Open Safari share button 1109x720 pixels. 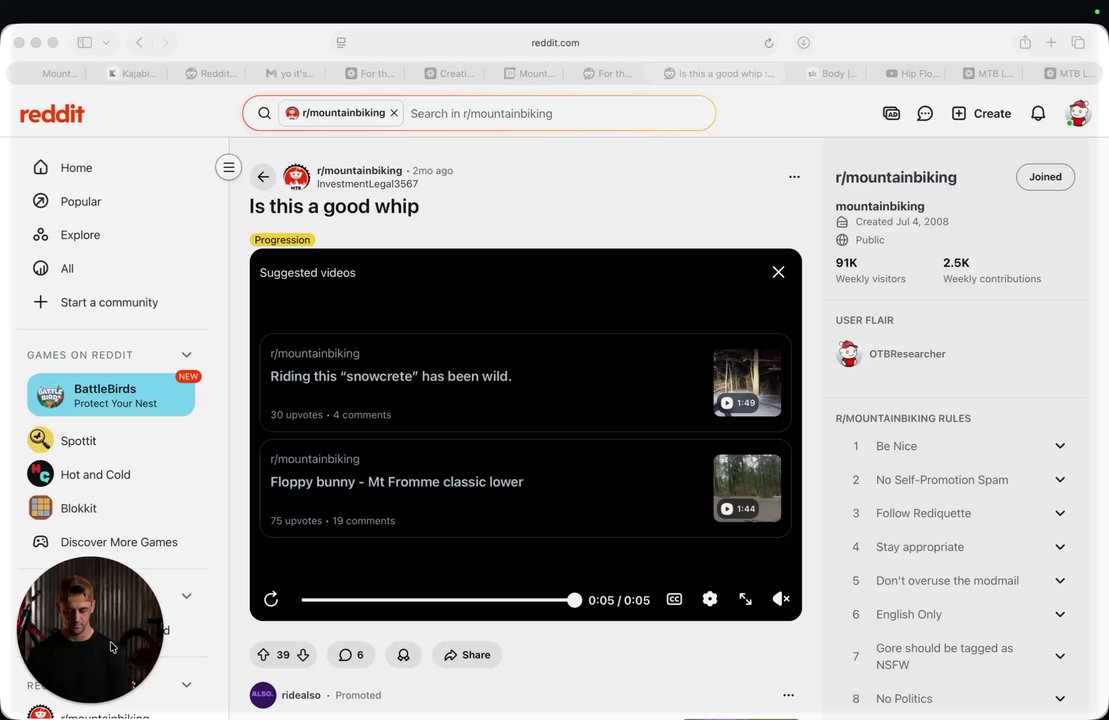1025,42
